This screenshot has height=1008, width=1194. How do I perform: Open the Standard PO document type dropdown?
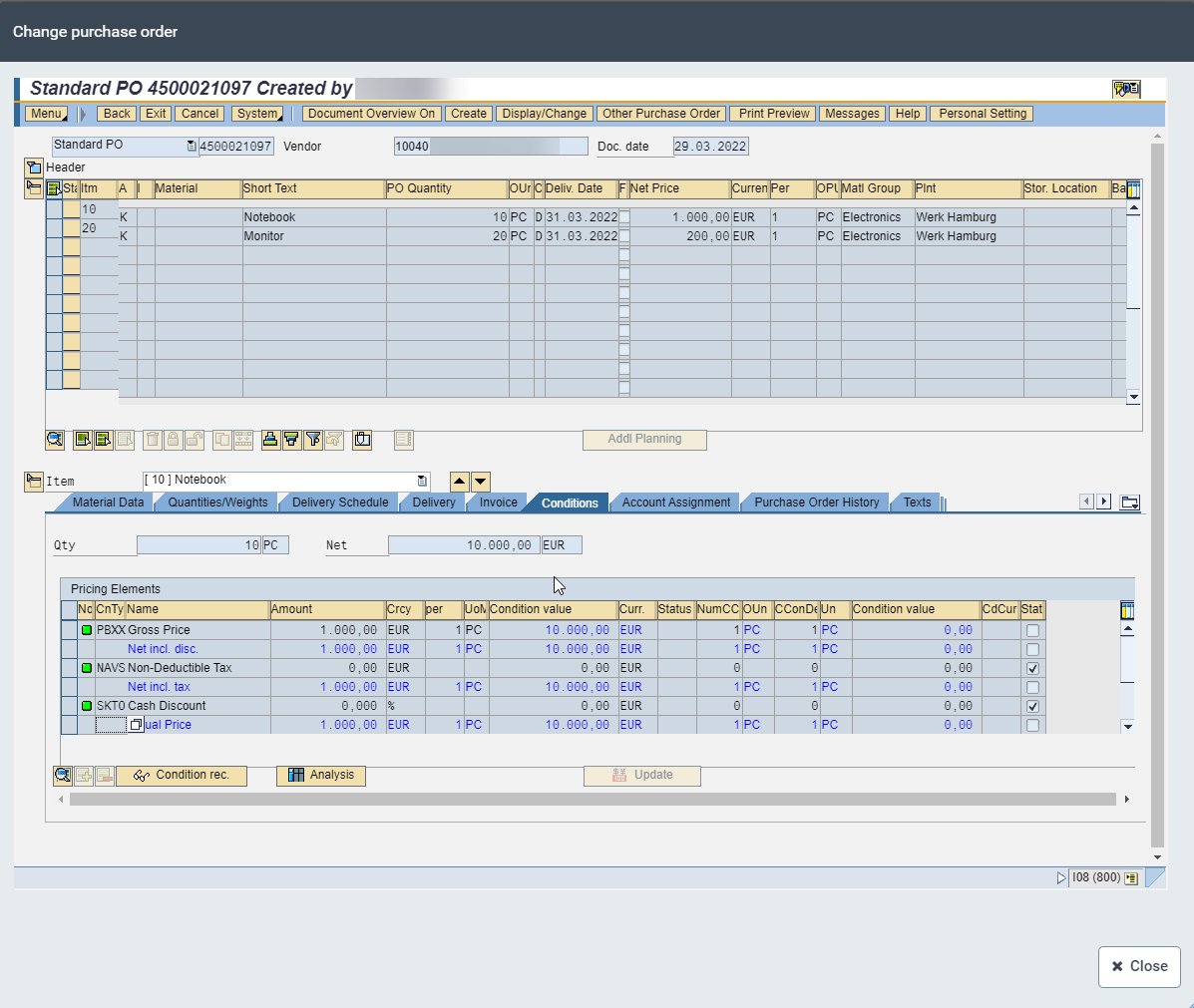[192, 146]
